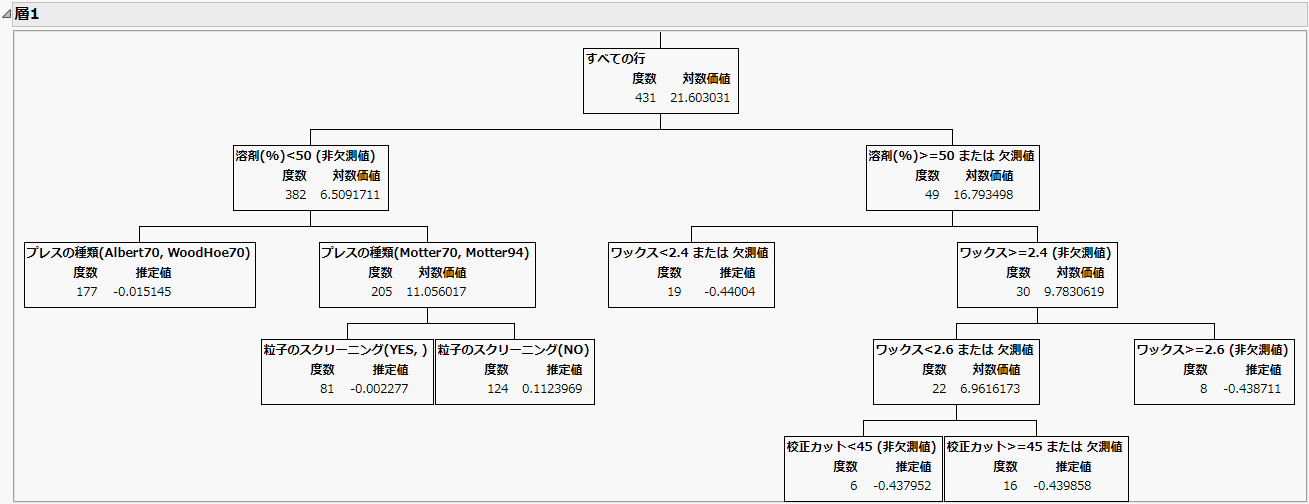Select node ワックス>=2.4 (非欠測値)
This screenshot has height=504, width=1309.
pyautogui.click(x=1035, y=252)
